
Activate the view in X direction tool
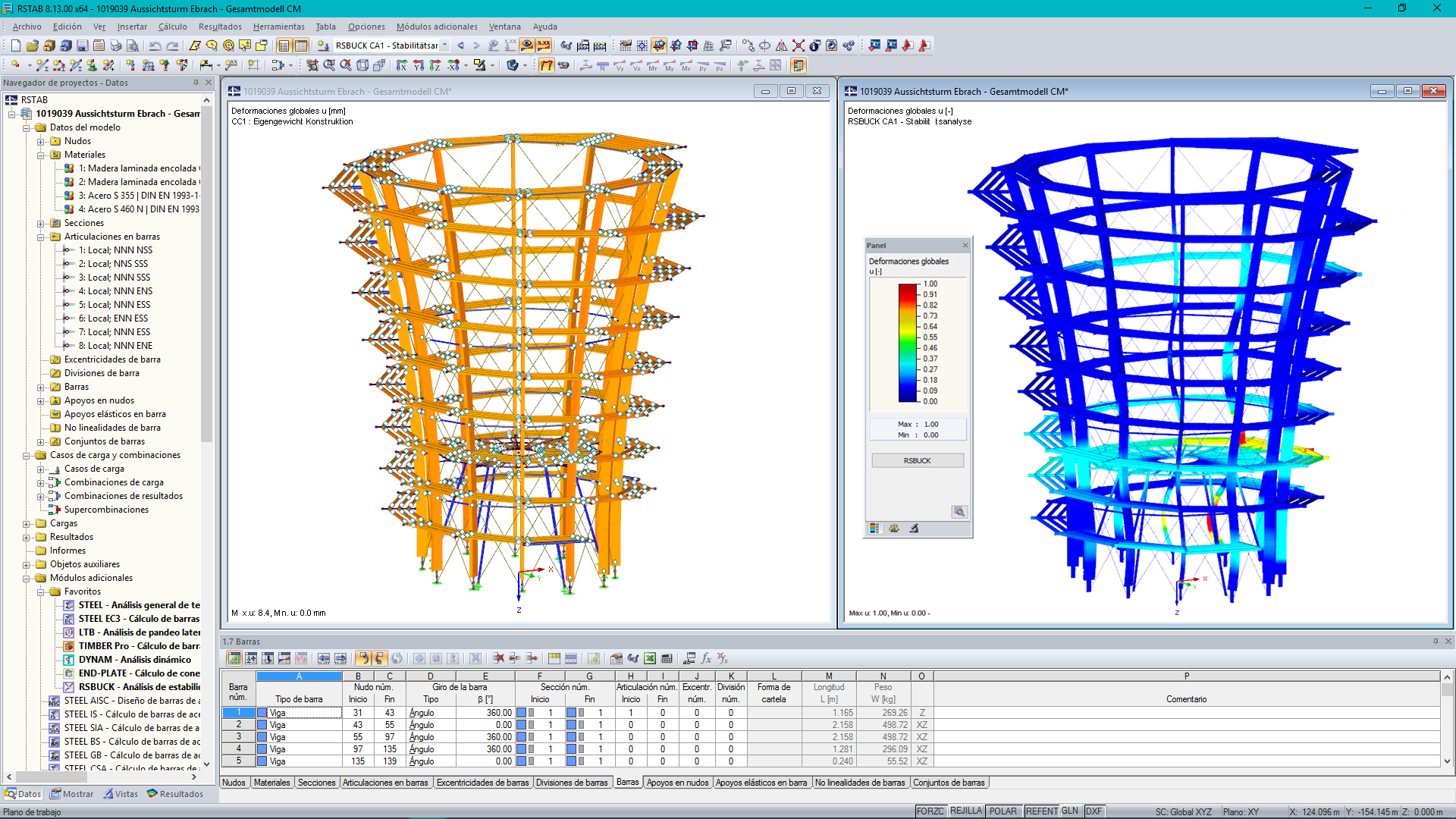pos(402,66)
